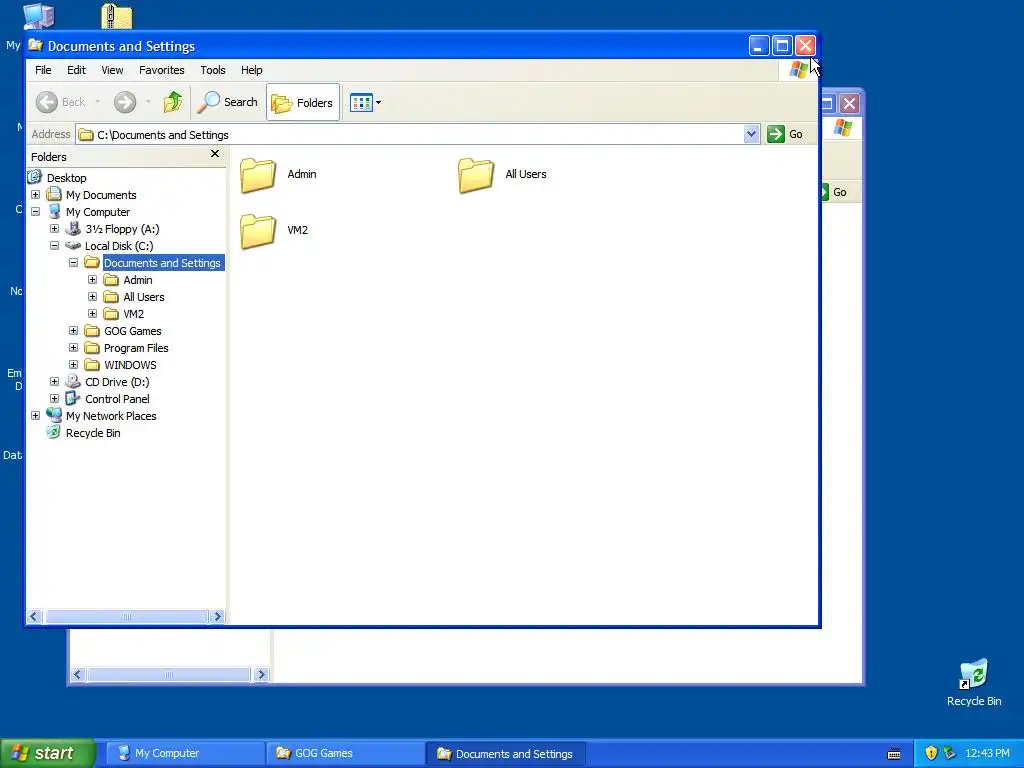The image size is (1024, 768).
Task: Select Control Panel icon in tree
Action: [x=73, y=398]
